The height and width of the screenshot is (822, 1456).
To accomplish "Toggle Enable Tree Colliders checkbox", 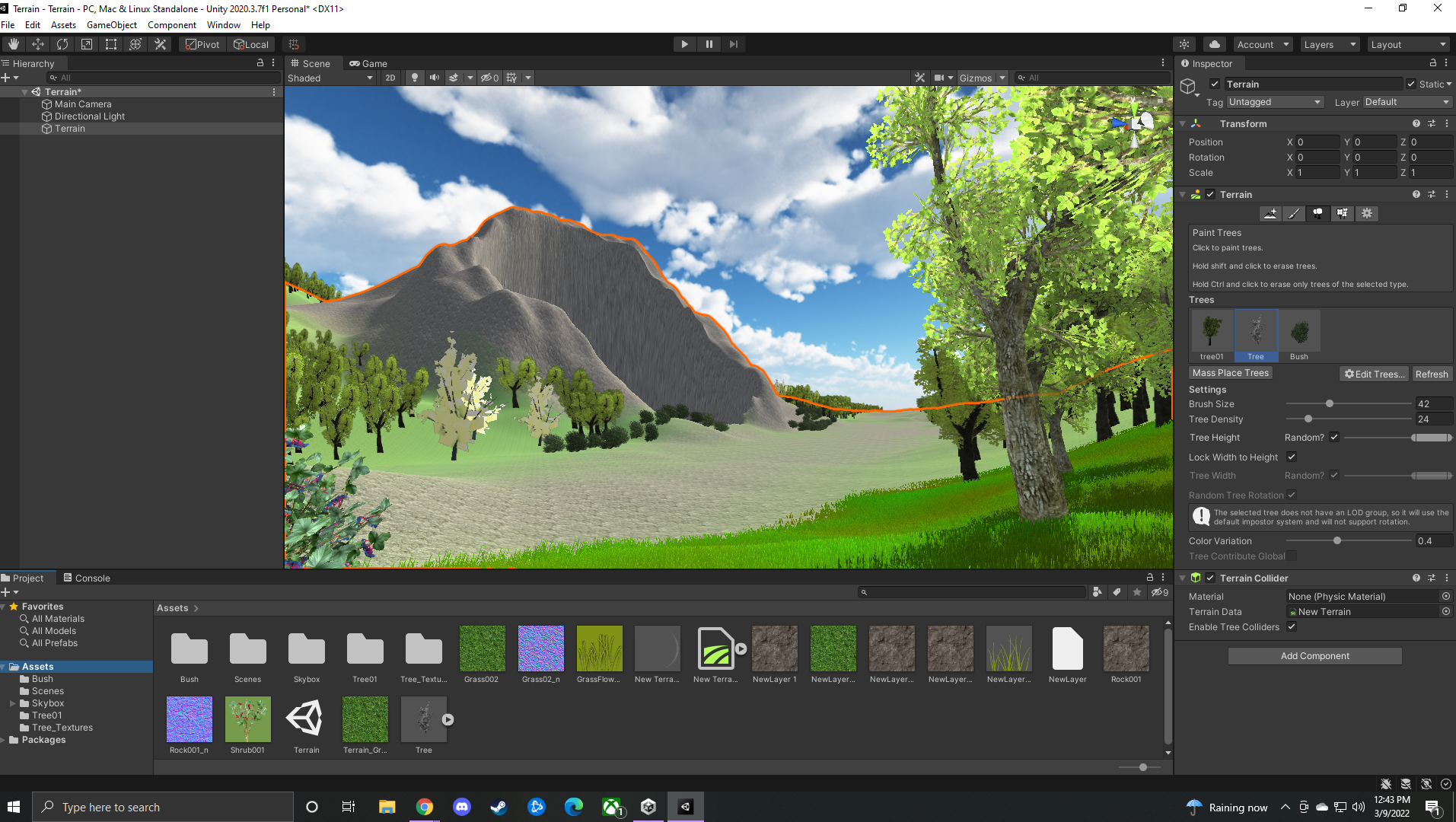I will [1292, 627].
